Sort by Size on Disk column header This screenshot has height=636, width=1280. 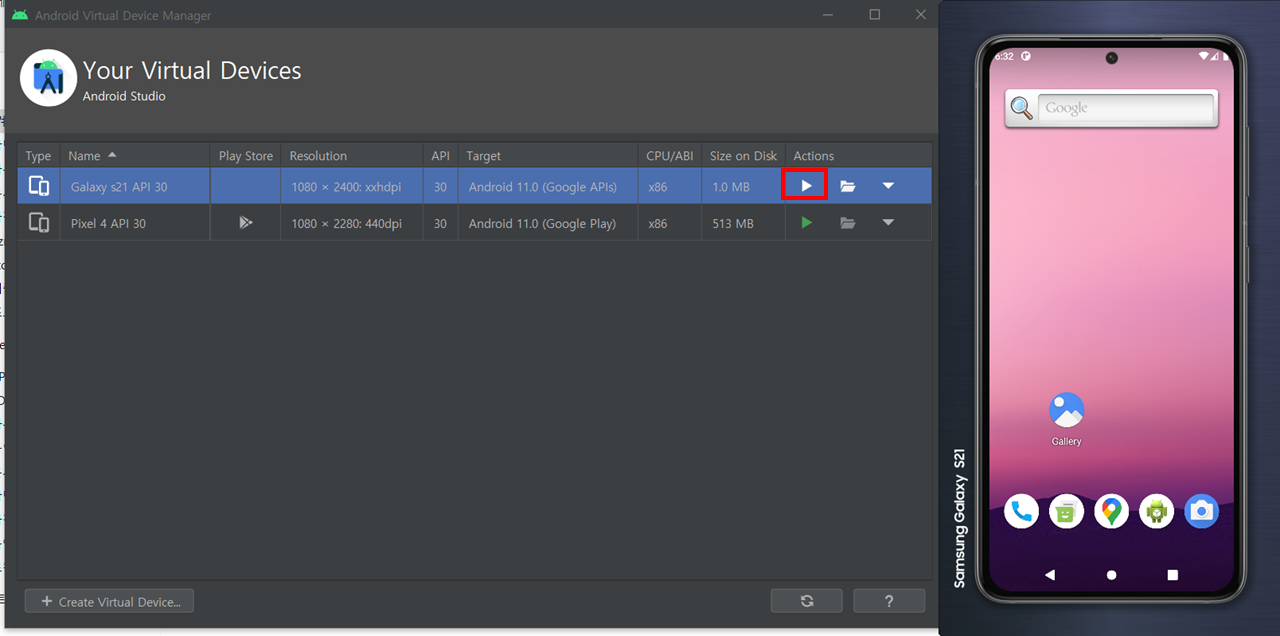point(743,156)
